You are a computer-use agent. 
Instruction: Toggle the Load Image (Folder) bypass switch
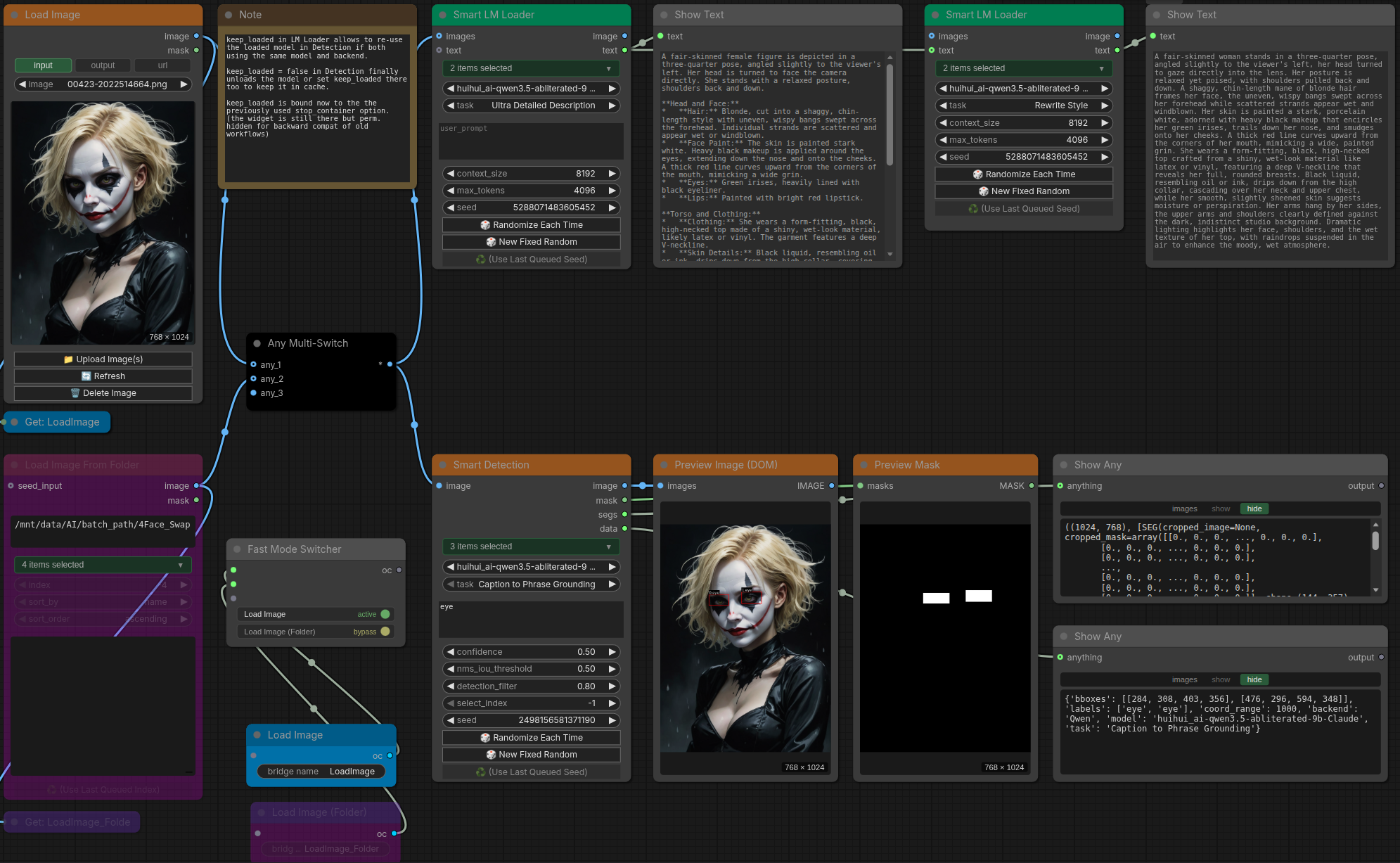385,632
